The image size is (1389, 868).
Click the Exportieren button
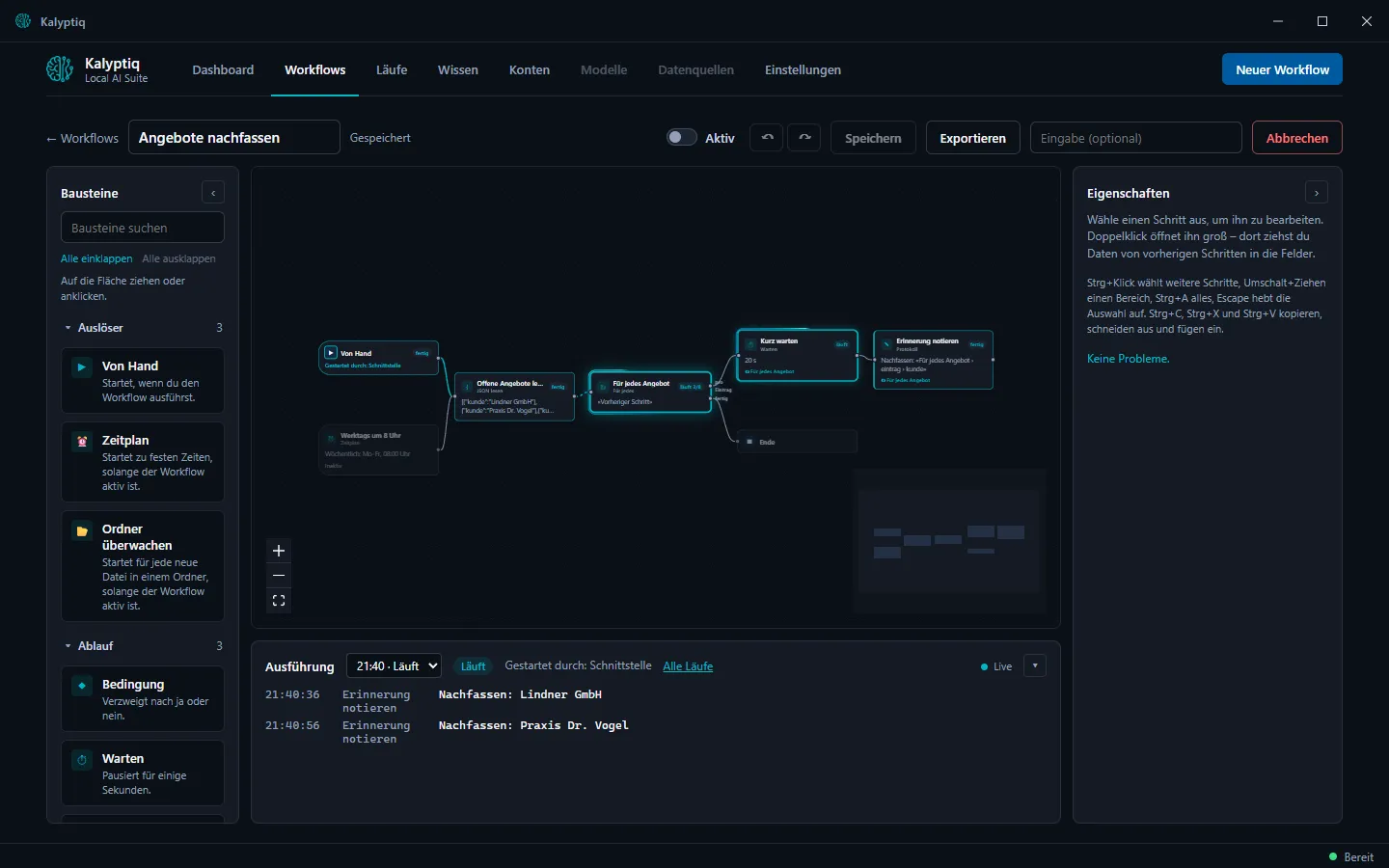coord(972,138)
